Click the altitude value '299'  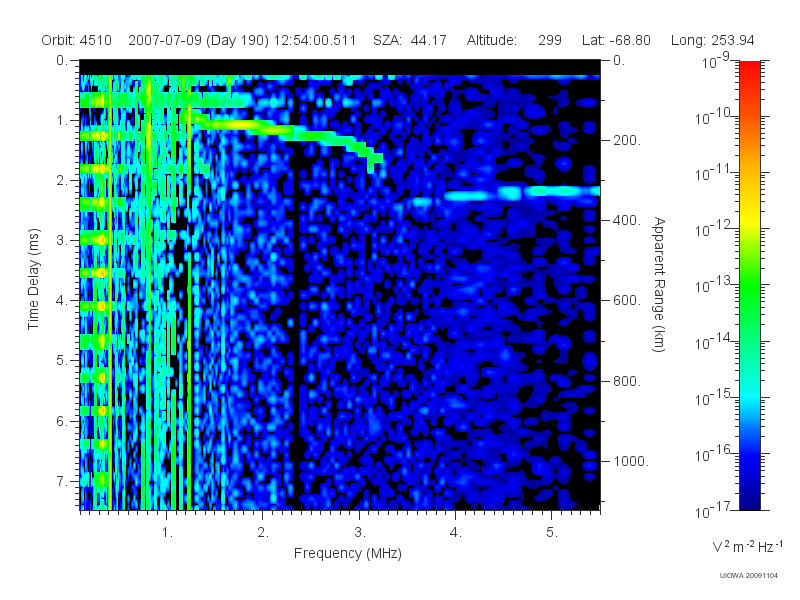click(x=549, y=40)
